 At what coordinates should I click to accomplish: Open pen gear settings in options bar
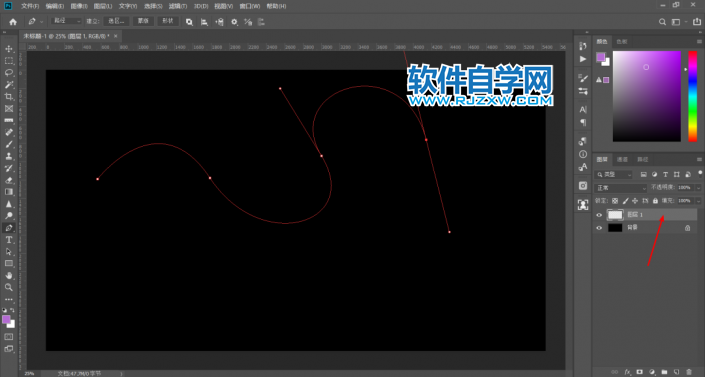click(234, 22)
